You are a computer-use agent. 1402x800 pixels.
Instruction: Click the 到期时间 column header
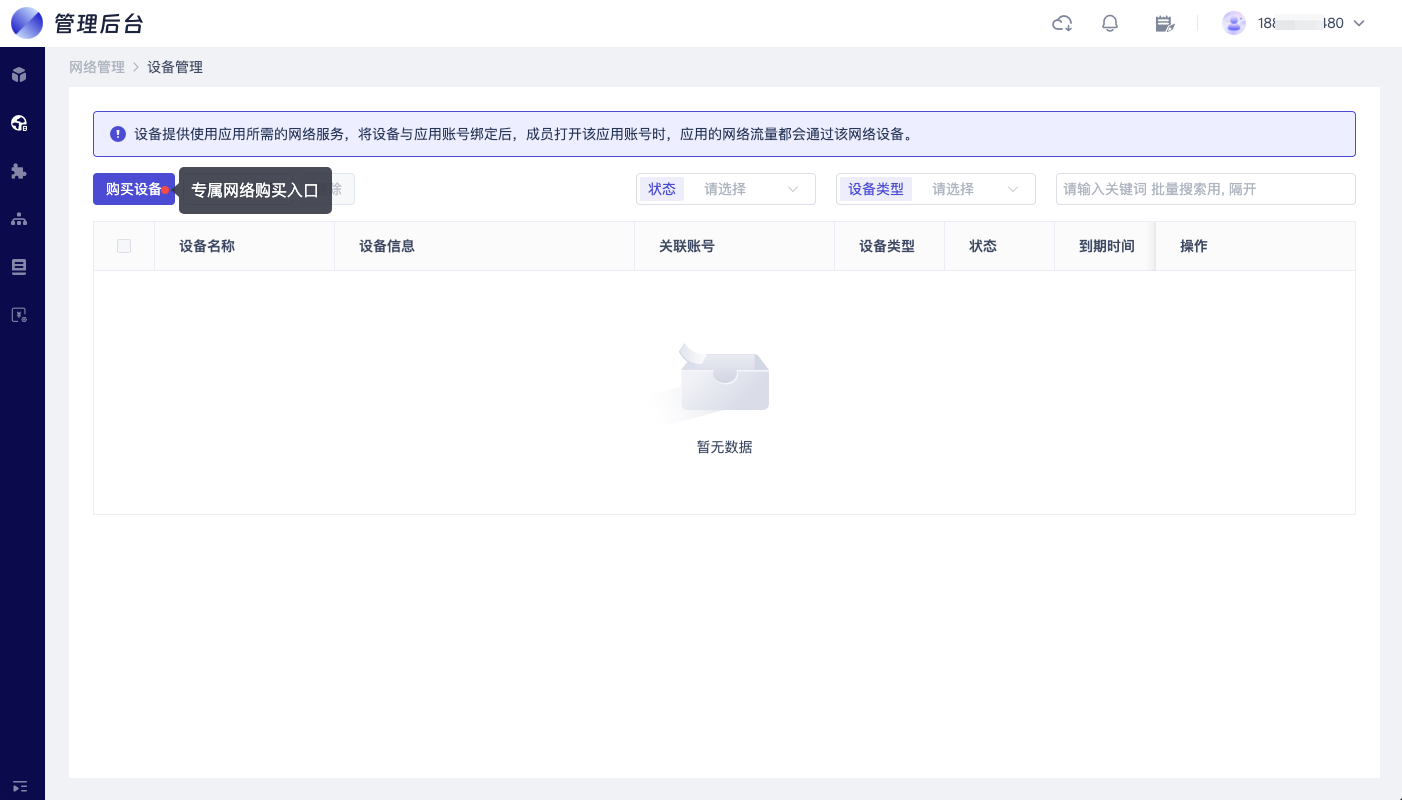(1107, 246)
